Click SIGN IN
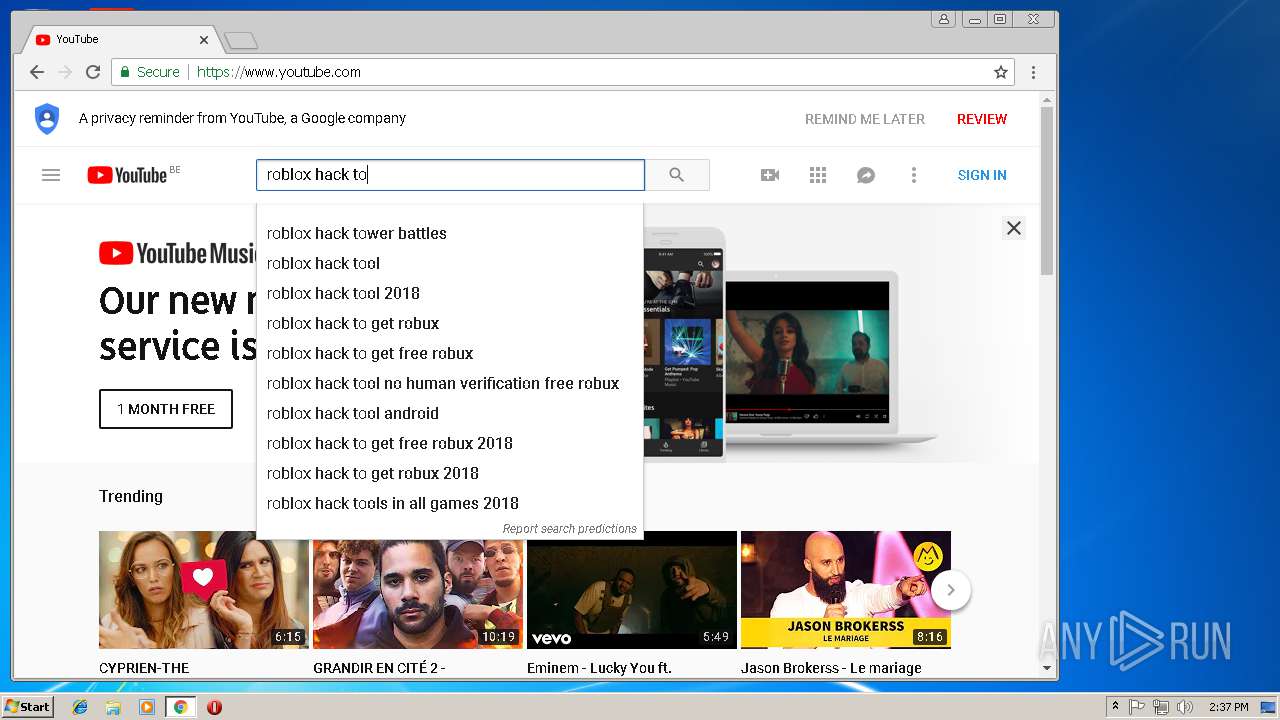Screen dimensions: 1280x720 (x=982, y=175)
